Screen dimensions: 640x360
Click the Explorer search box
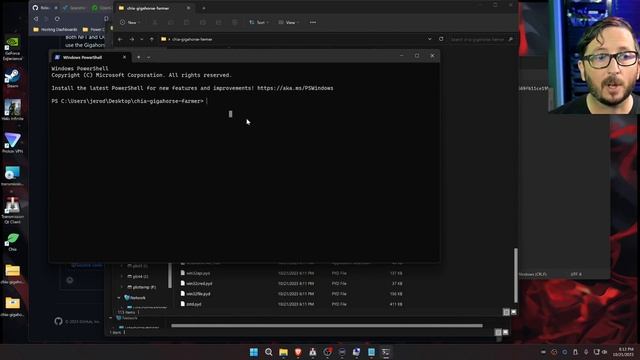[x=481, y=39]
